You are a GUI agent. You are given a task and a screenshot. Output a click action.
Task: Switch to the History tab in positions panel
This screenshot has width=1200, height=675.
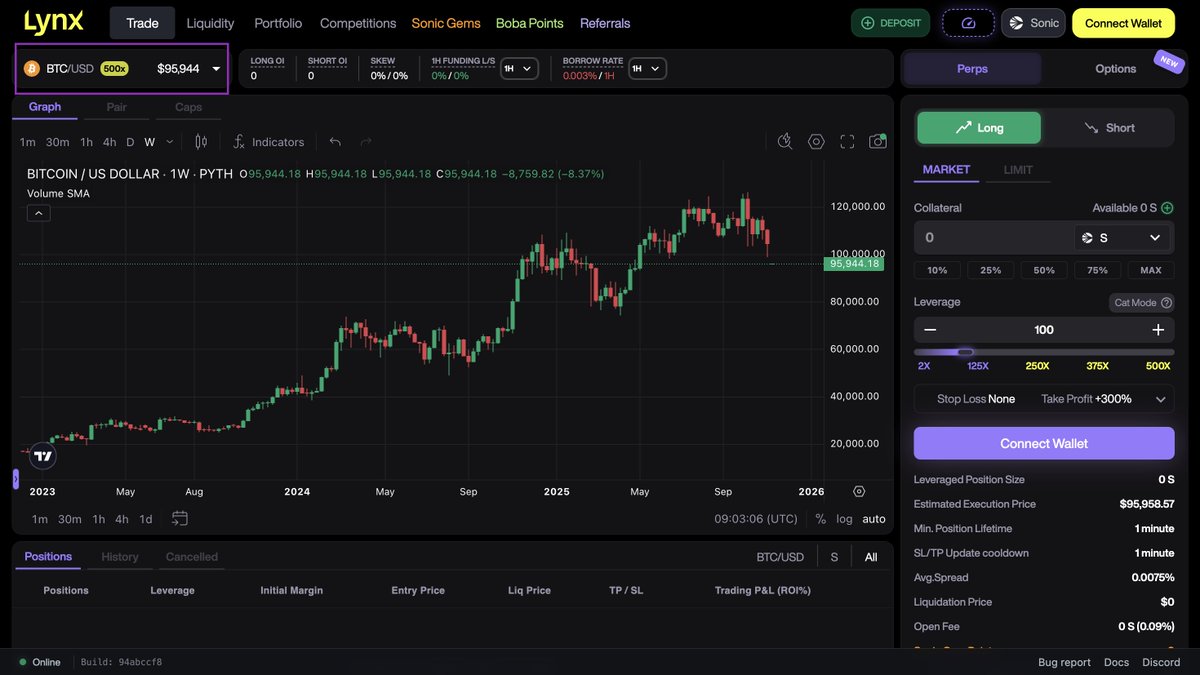point(120,557)
